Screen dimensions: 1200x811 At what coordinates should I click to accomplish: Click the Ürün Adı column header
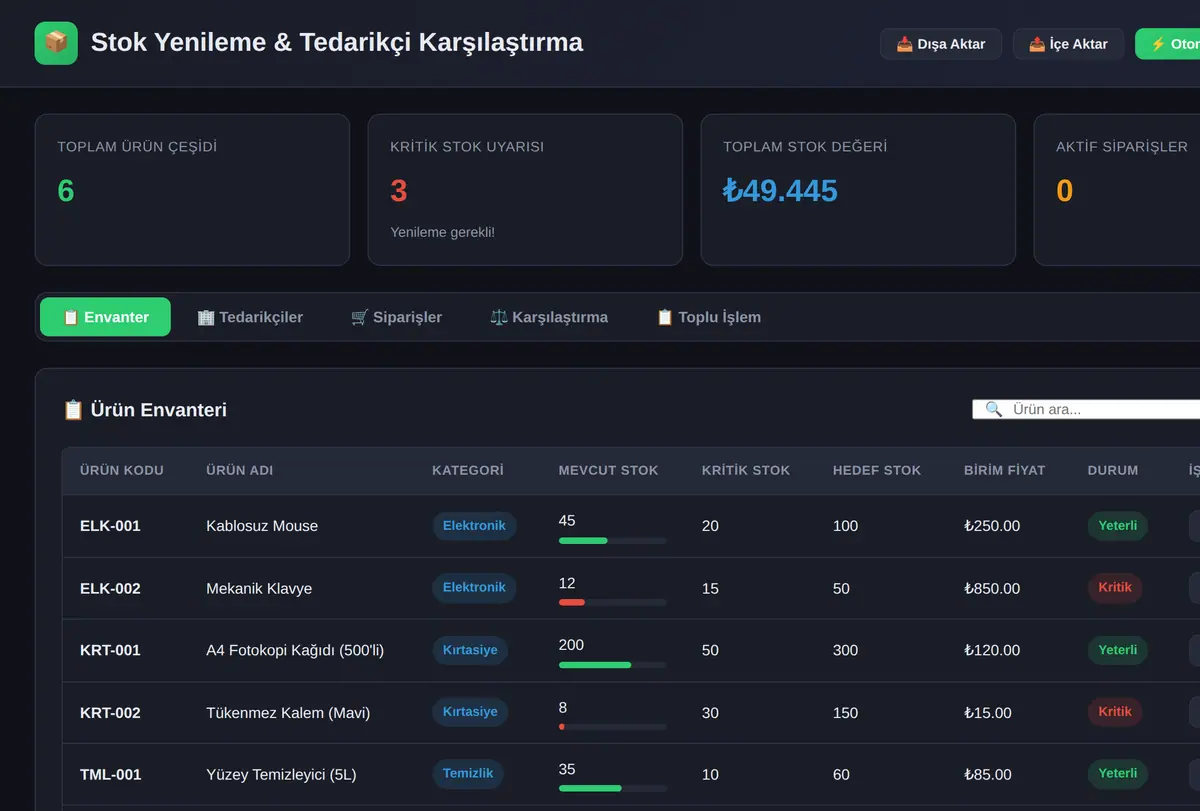[x=239, y=470]
